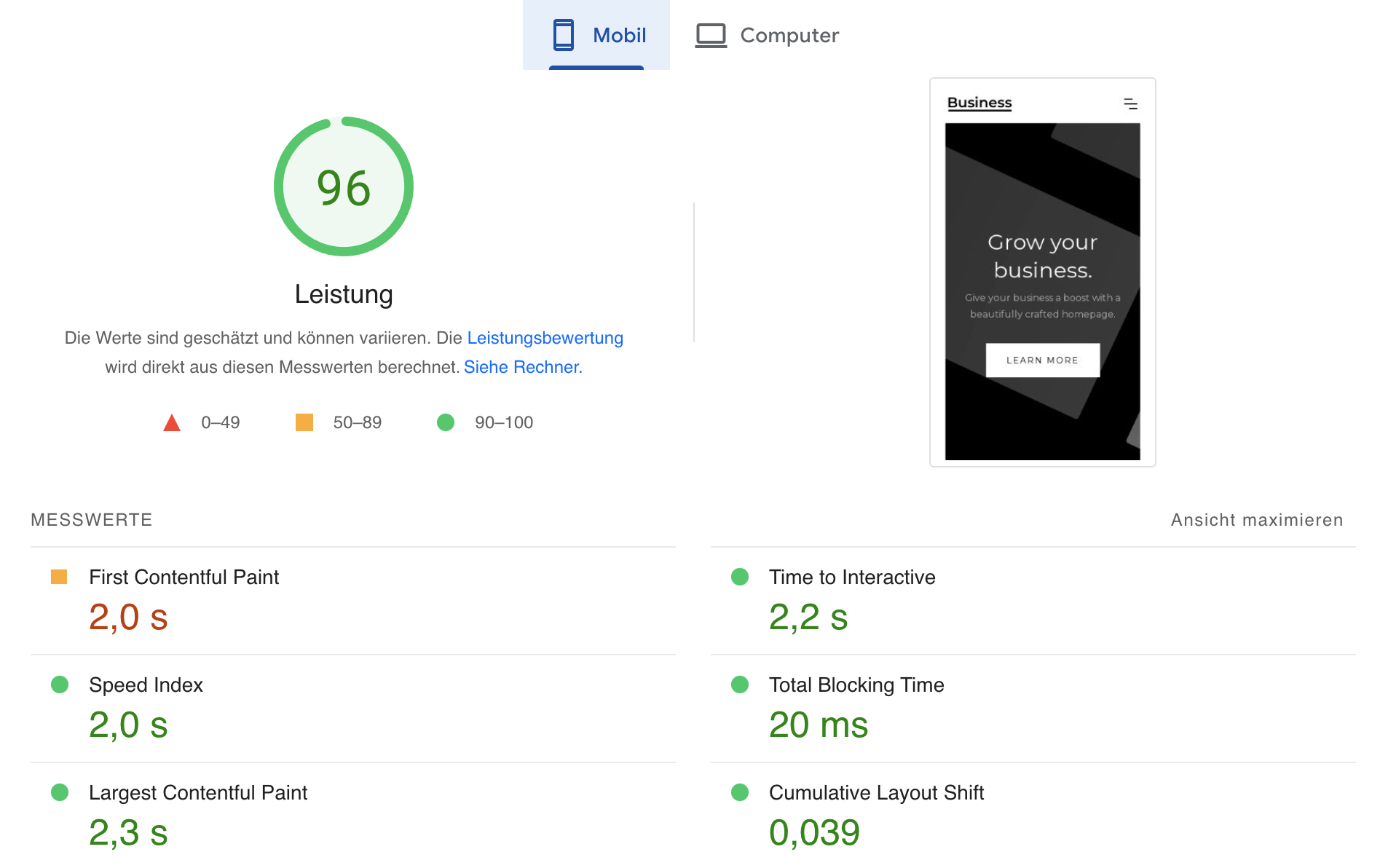This screenshot has width=1388, height=868.
Task: Click the Cumulative Layout Shift value 0,039
Action: (x=814, y=833)
